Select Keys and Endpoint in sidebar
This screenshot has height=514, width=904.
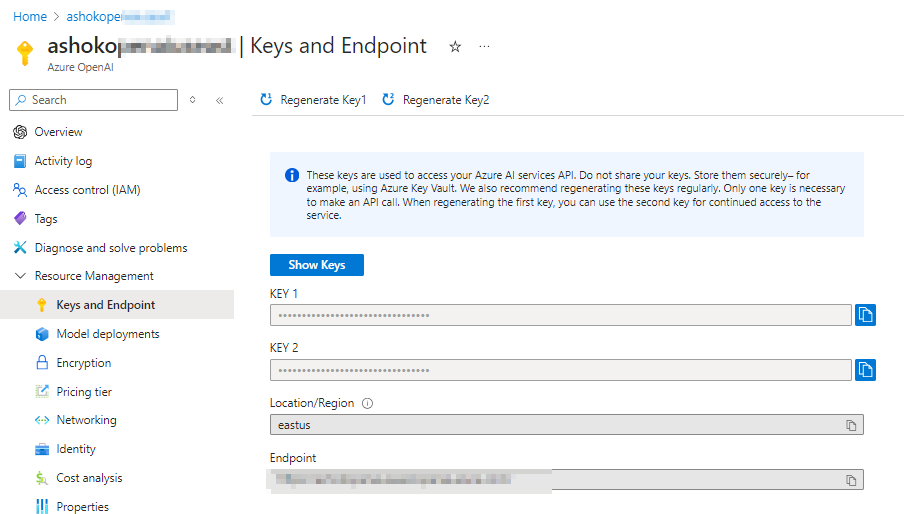117,305
